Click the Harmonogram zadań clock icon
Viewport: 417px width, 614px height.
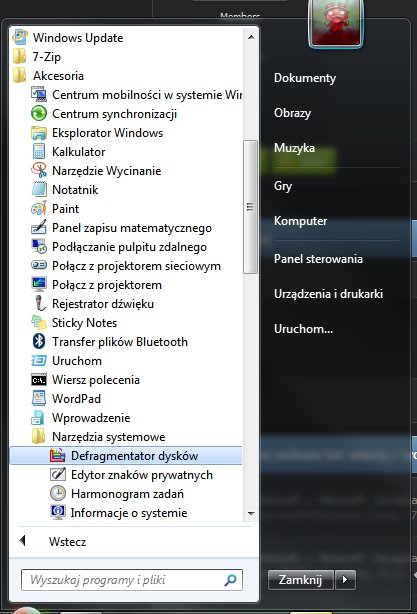[x=58, y=493]
